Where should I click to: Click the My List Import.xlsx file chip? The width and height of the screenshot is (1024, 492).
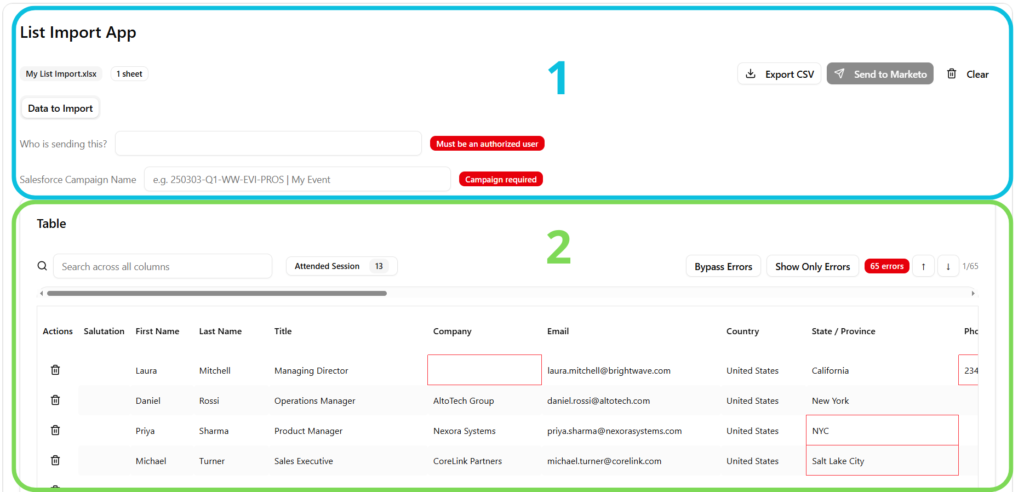coord(60,74)
